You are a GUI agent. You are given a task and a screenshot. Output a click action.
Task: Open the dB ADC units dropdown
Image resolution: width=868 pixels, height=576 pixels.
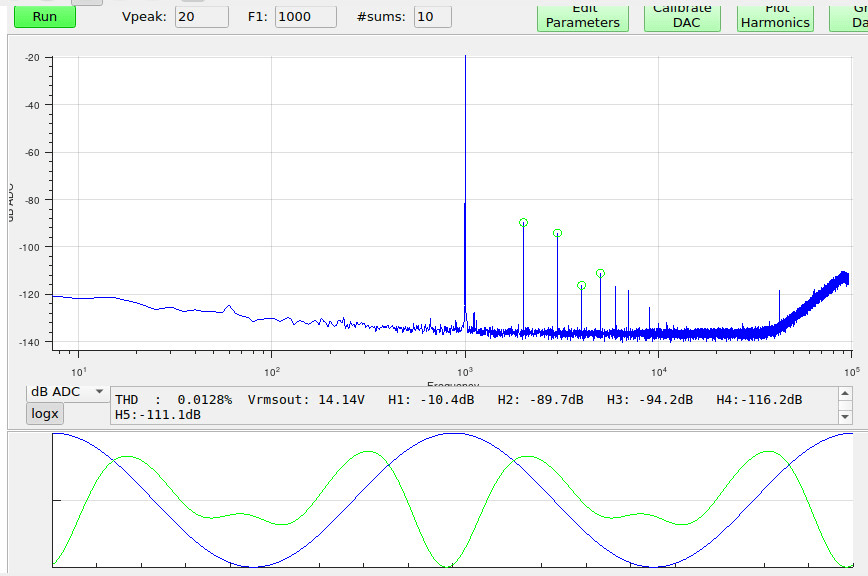pos(67,392)
